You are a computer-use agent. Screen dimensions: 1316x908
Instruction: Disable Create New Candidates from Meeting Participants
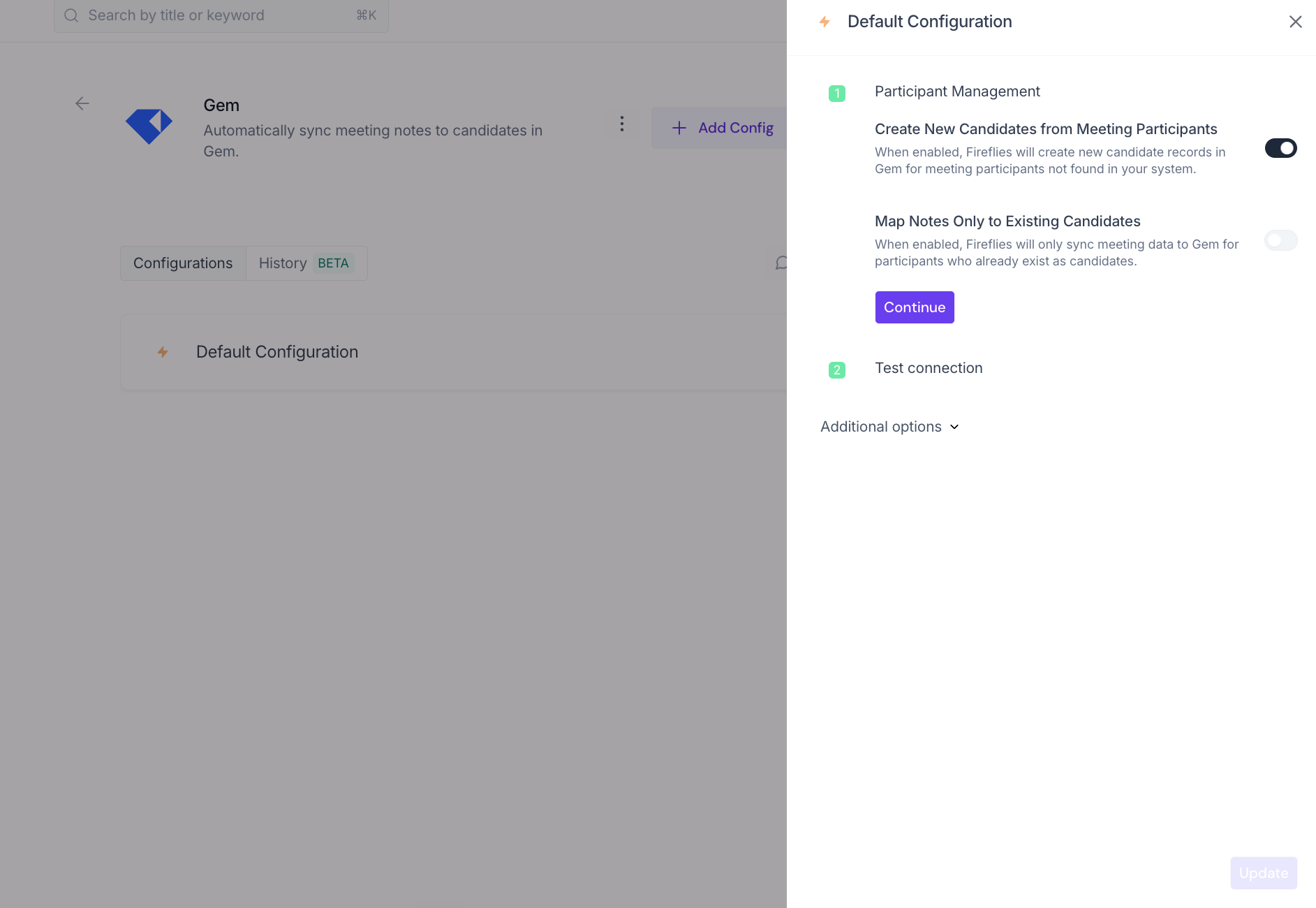coord(1280,148)
